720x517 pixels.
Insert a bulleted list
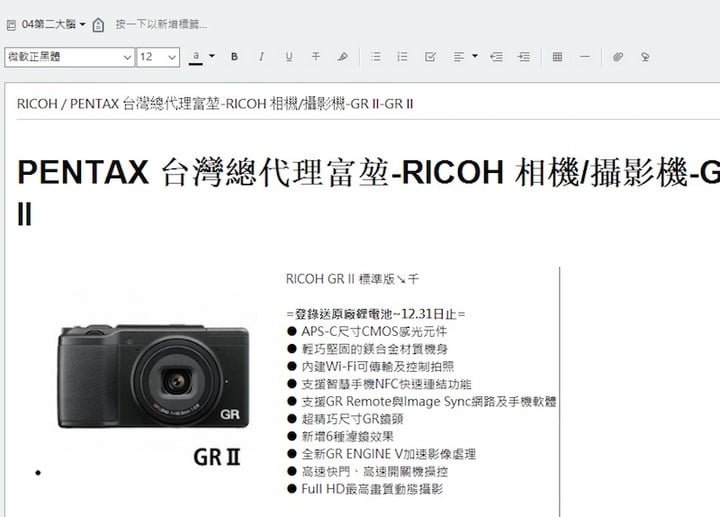375,57
